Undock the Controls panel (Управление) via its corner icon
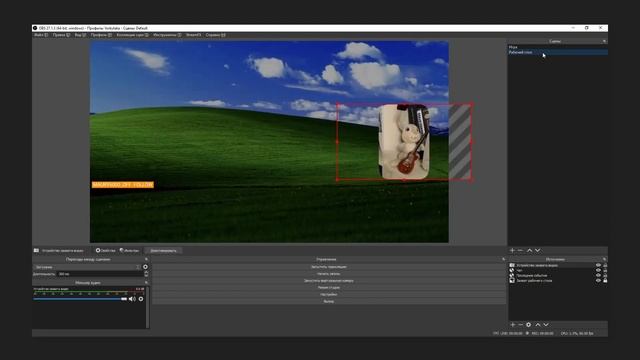640x360 pixels. [503, 259]
